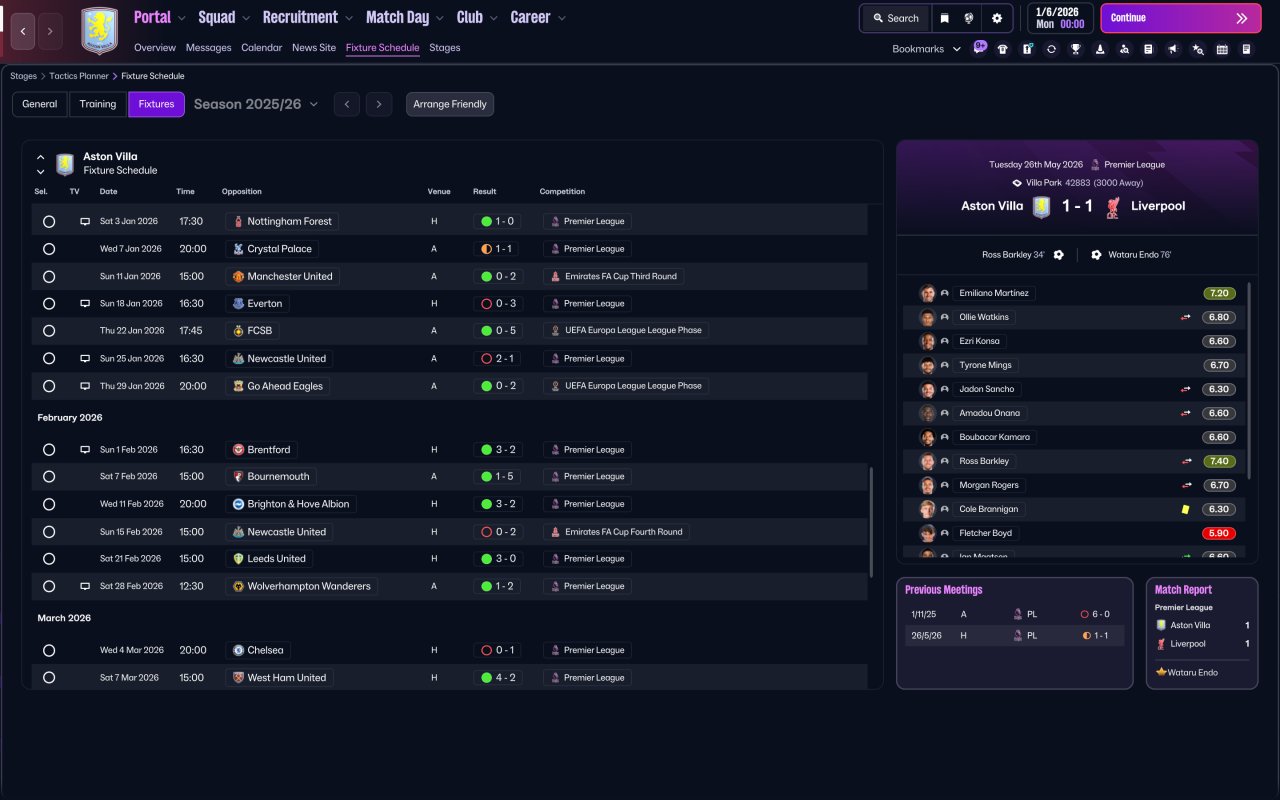
Task: Select the Chelsea fixture radio button
Action: 49,650
